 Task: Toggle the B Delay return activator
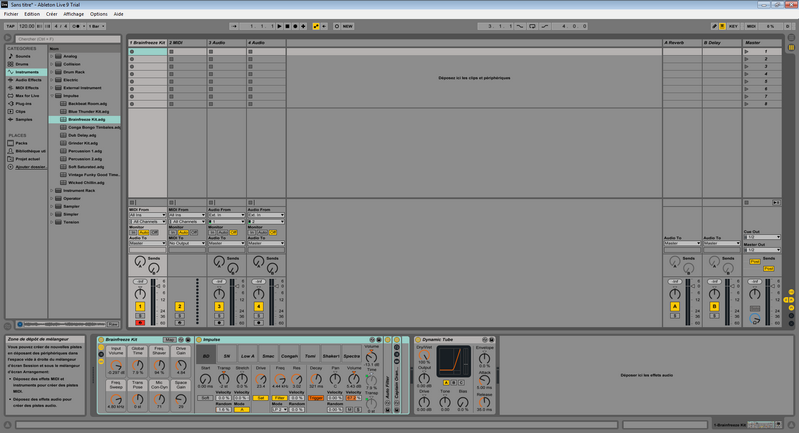(x=714, y=306)
